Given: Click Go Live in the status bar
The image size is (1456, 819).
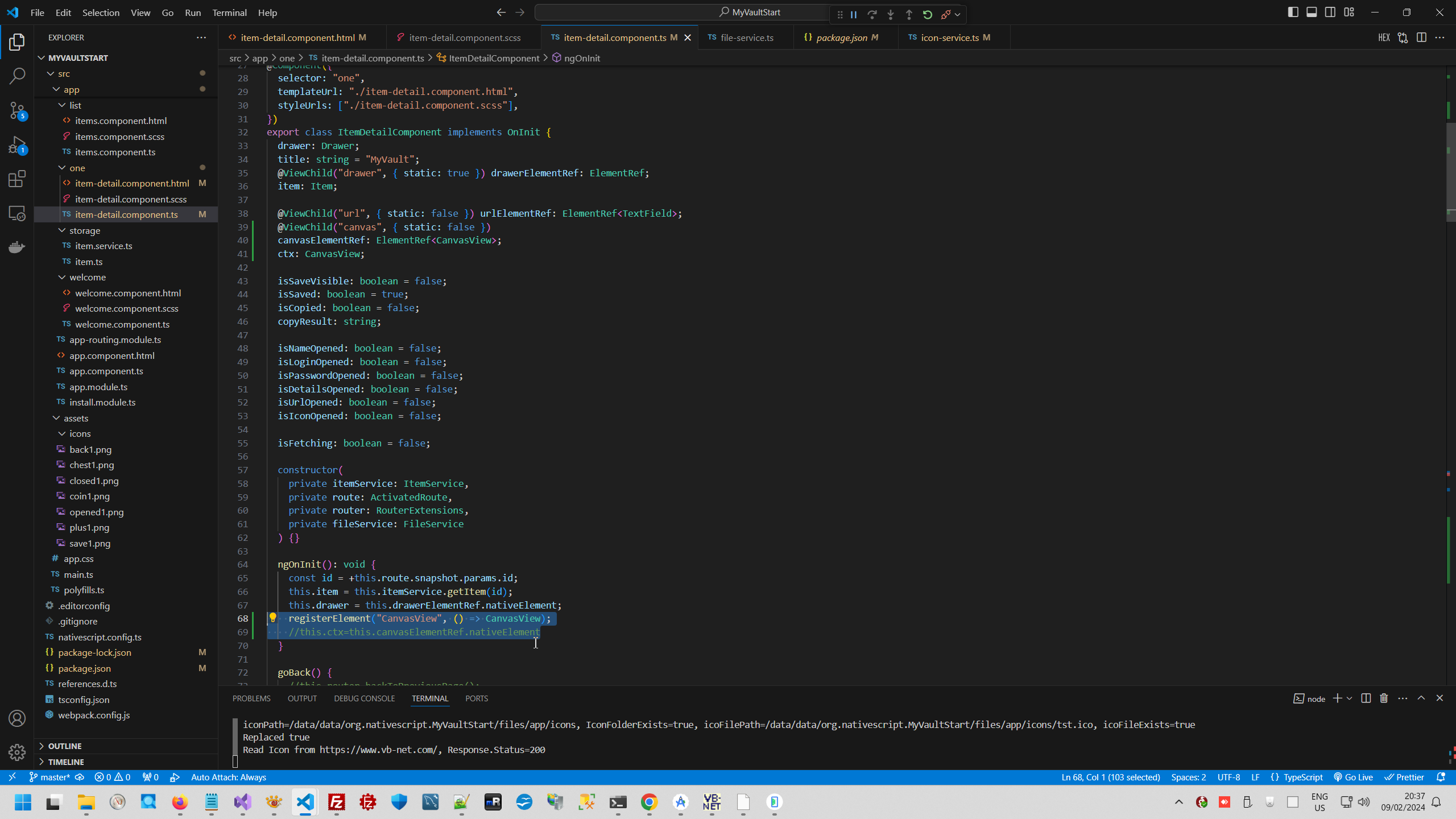Looking at the screenshot, I should click(1353, 776).
